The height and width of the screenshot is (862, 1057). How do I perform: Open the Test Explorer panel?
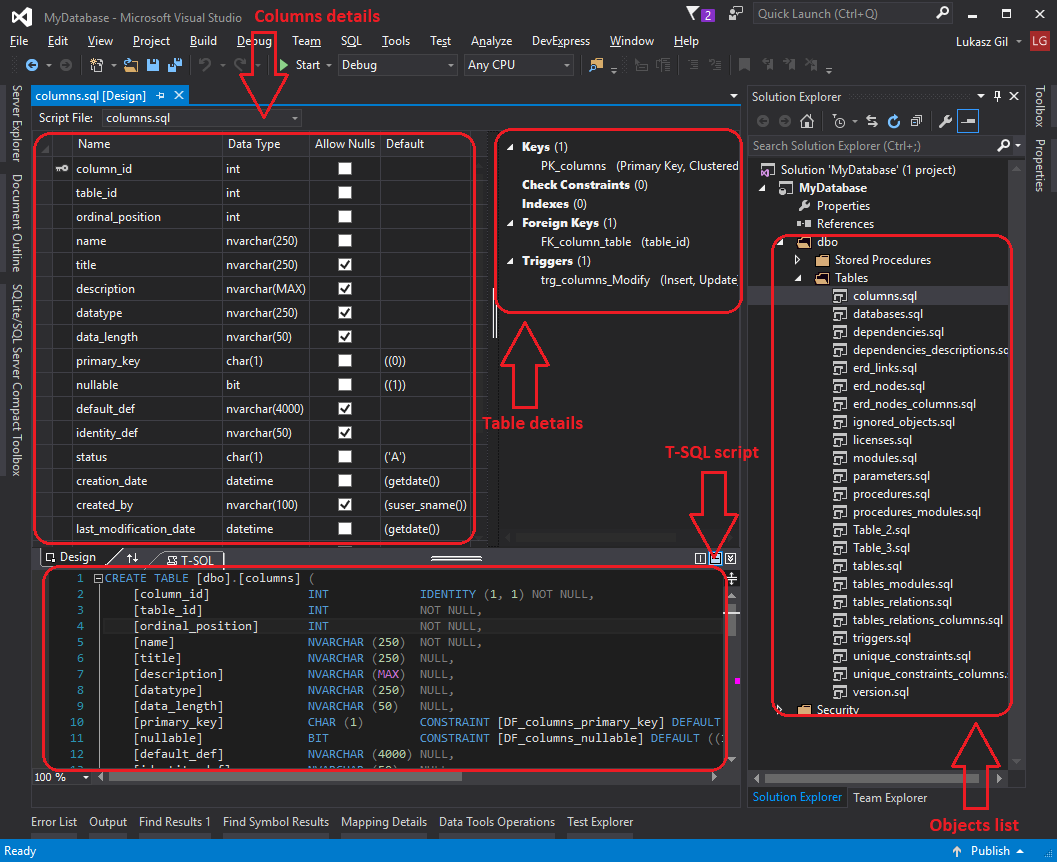click(600, 821)
